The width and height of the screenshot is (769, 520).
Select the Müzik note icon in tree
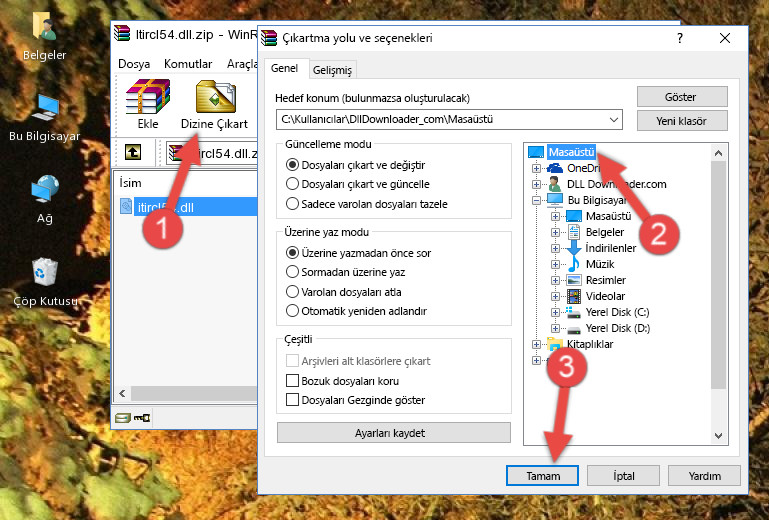point(573,264)
